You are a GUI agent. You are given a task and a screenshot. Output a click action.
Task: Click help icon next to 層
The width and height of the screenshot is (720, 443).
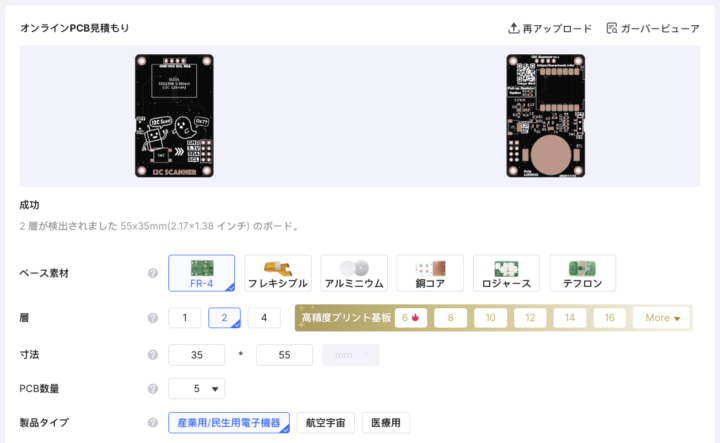pyautogui.click(x=153, y=318)
